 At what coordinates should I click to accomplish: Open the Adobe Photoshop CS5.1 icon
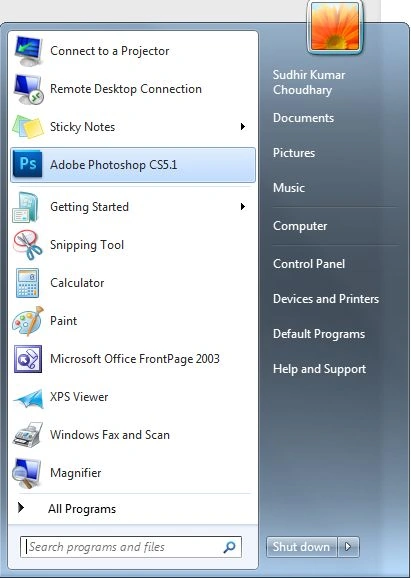tap(27, 164)
